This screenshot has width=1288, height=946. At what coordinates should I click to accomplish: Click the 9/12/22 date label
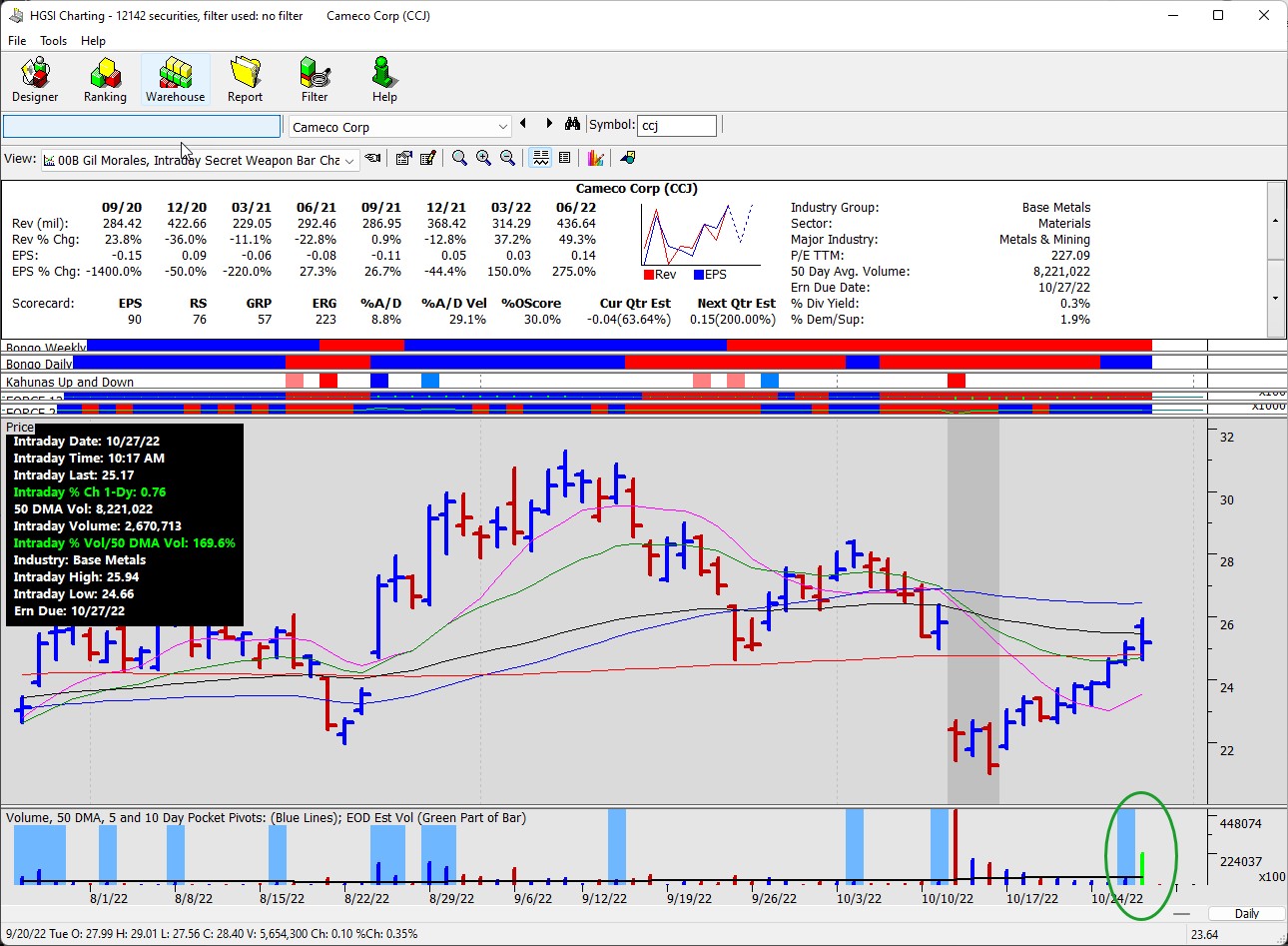pos(604,898)
